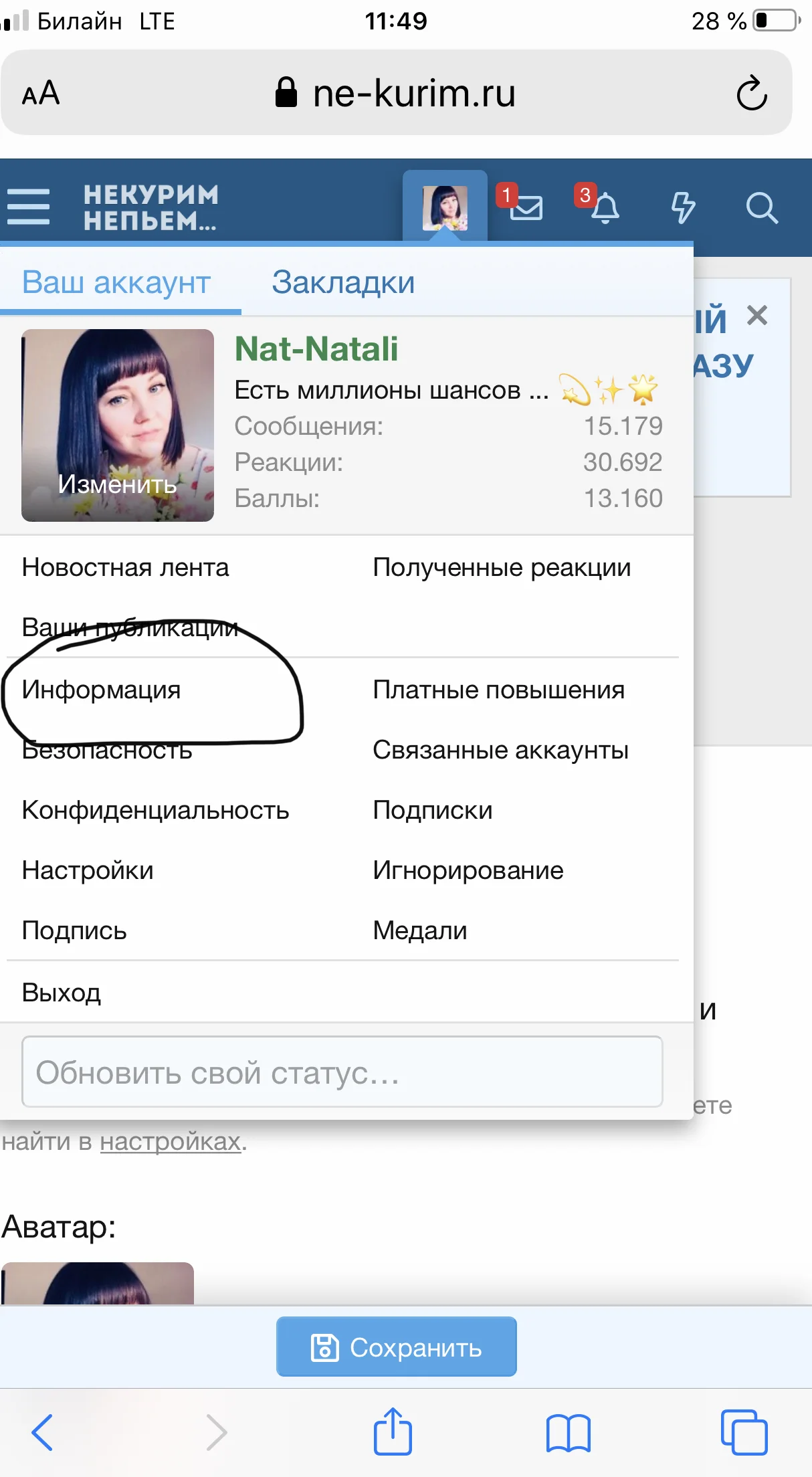812x1477 pixels.
Task: Tap the Реакции count 30.692
Action: point(623,462)
